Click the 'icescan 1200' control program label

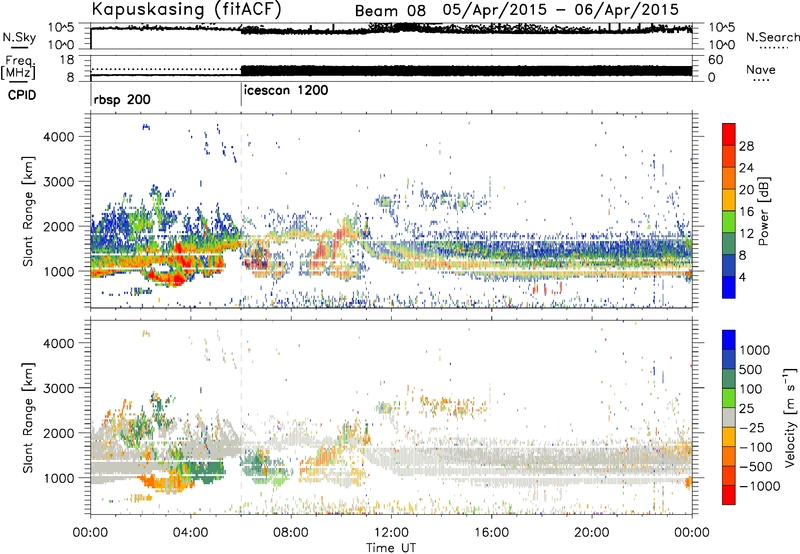286,91
